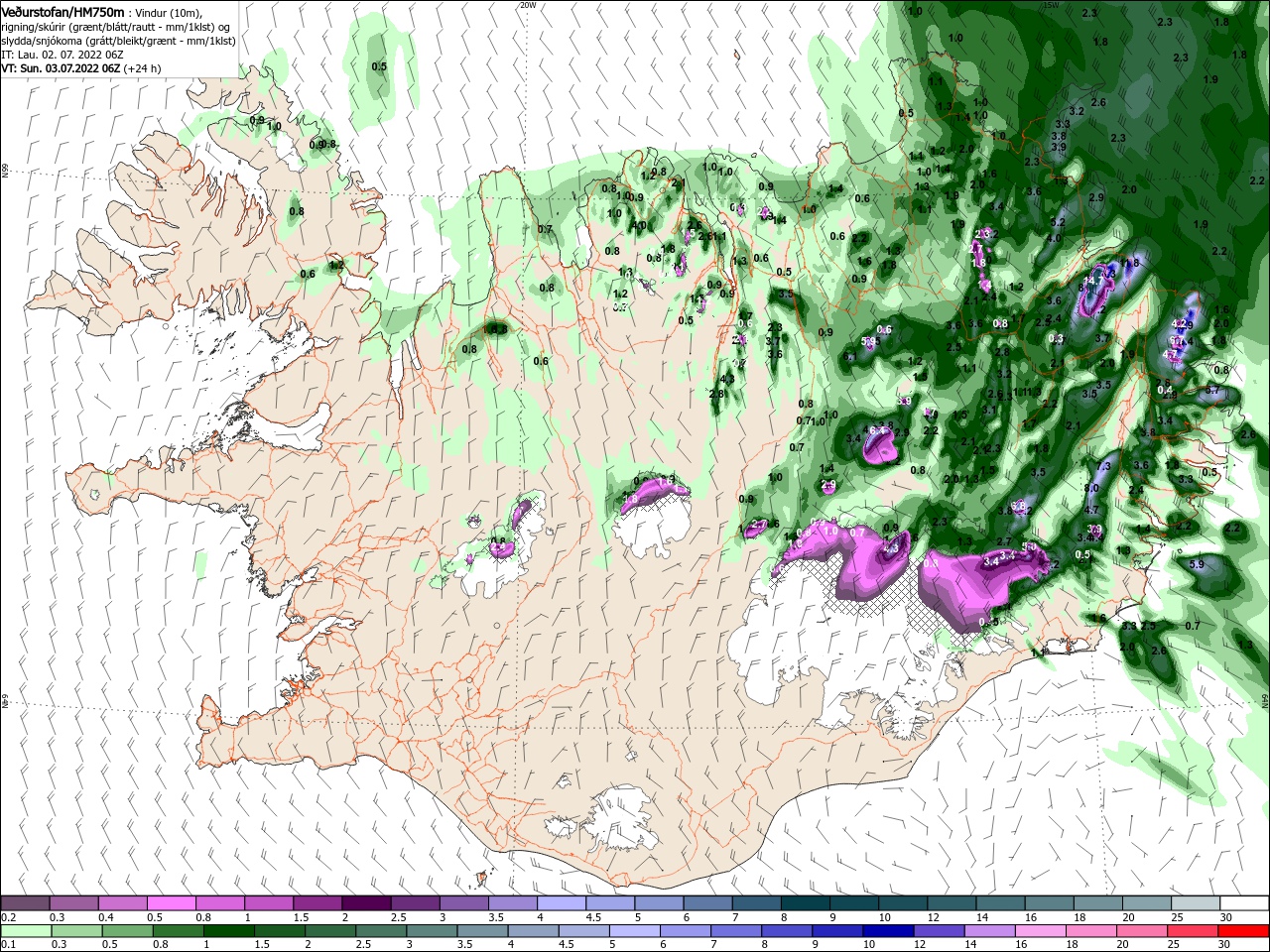1270x952 pixels.
Task: Click the red 30 swatch in the rain legend row
Action: 1244,931
